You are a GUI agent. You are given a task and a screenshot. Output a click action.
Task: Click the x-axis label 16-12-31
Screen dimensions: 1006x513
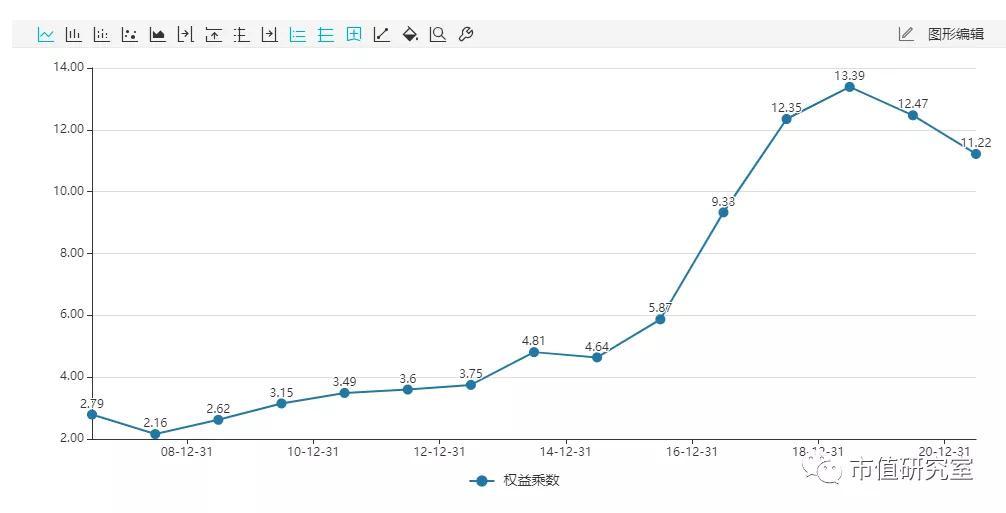pos(692,452)
